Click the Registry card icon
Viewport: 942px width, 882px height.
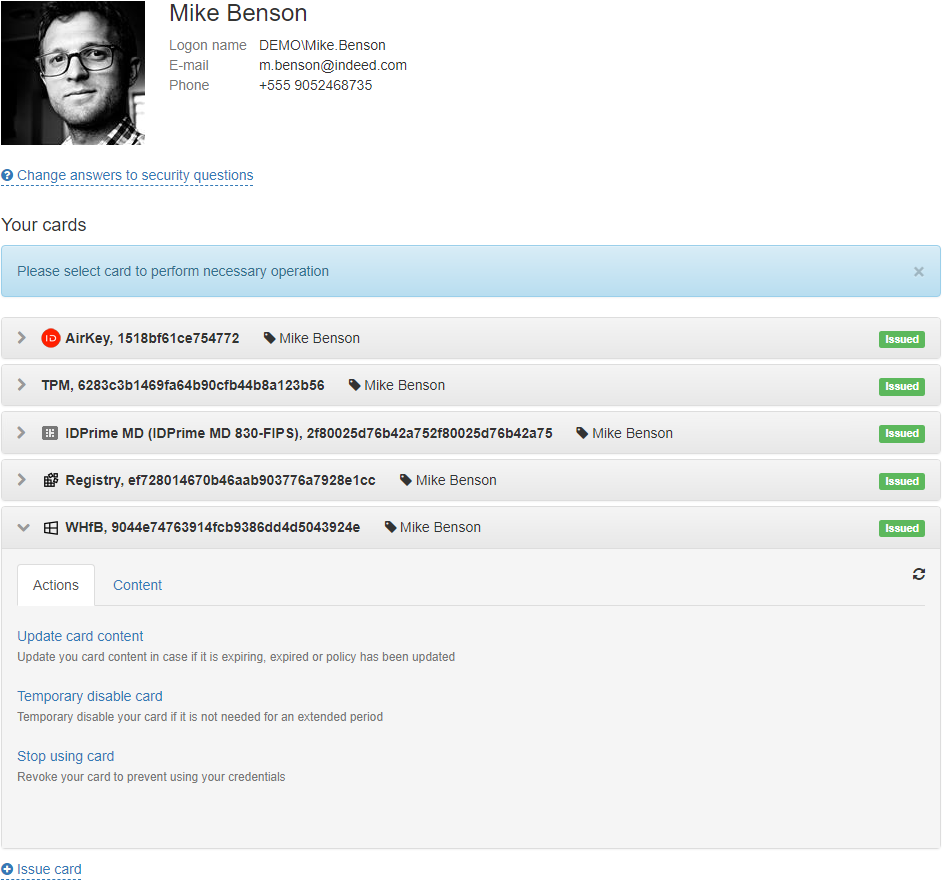[x=51, y=481]
